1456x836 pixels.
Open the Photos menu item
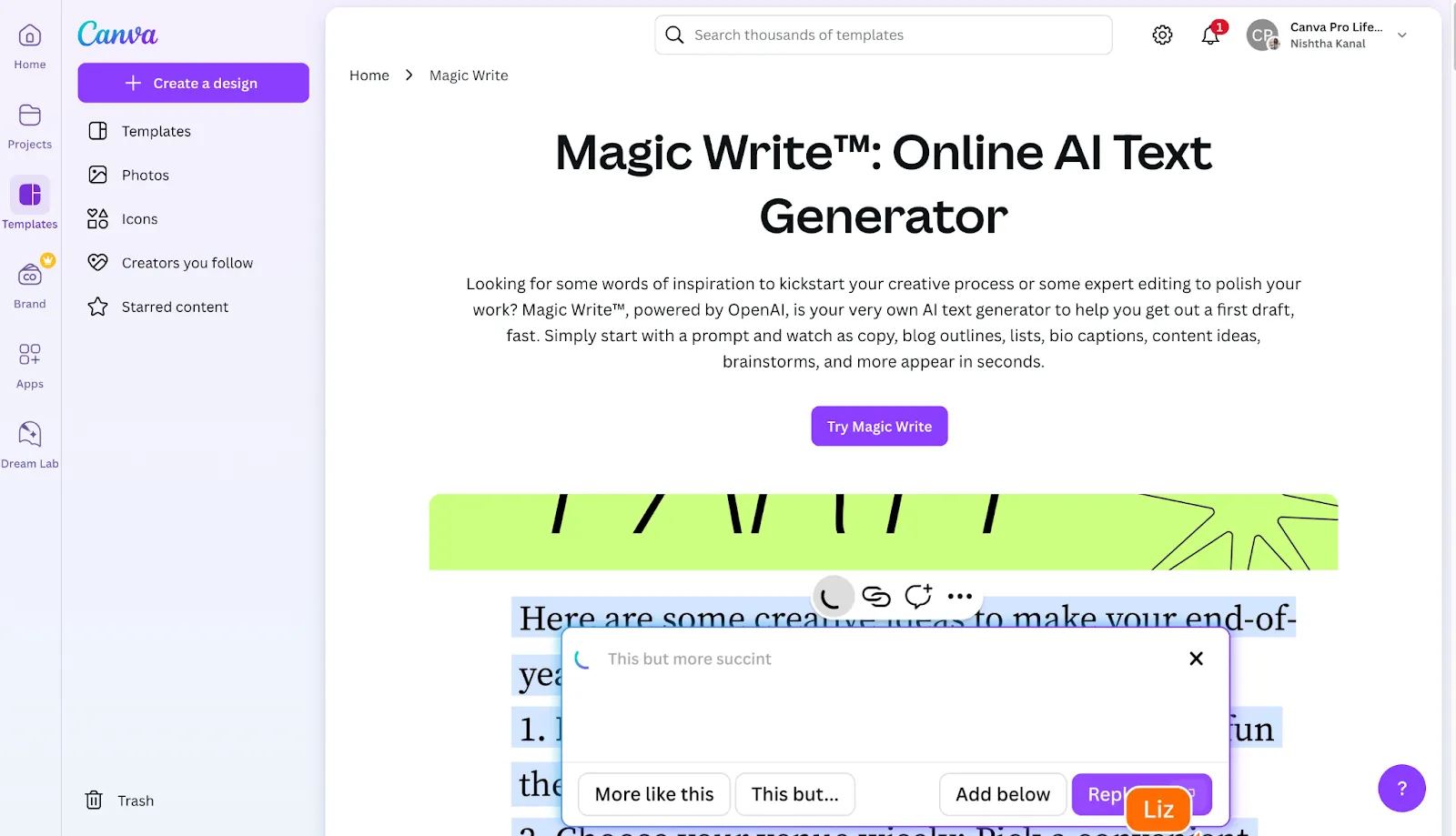click(193, 175)
